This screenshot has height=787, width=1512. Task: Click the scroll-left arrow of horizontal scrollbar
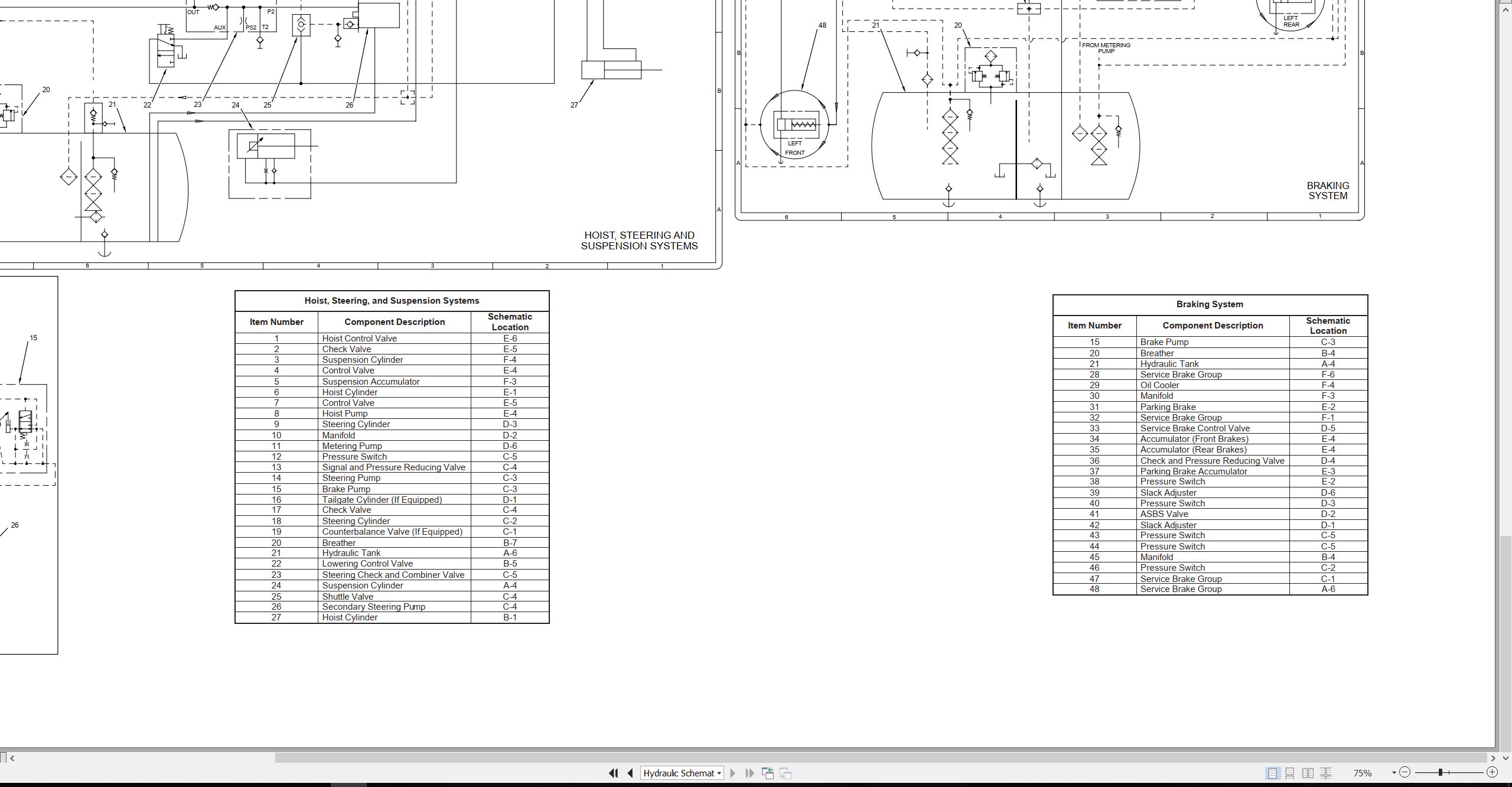(x=12, y=758)
